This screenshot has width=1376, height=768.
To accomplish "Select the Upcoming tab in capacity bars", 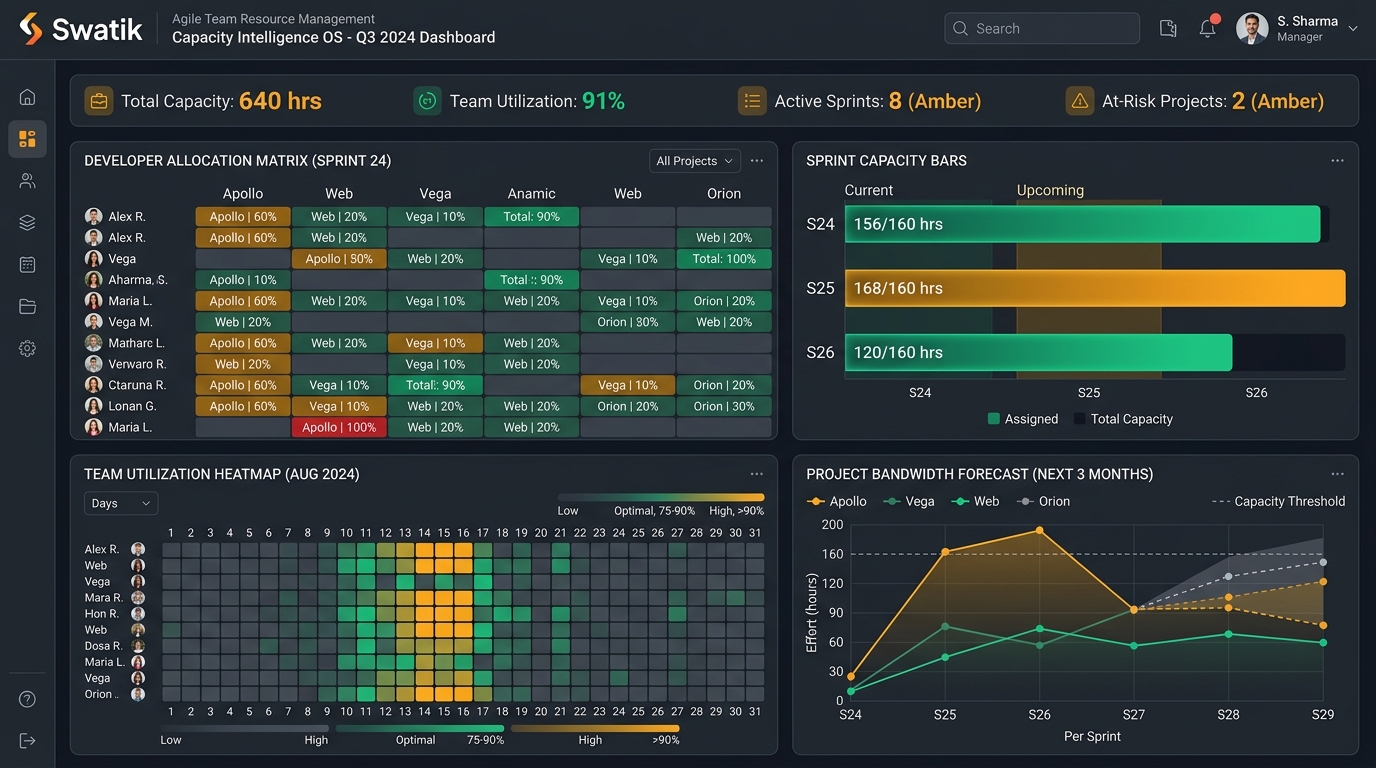I will coord(1050,190).
